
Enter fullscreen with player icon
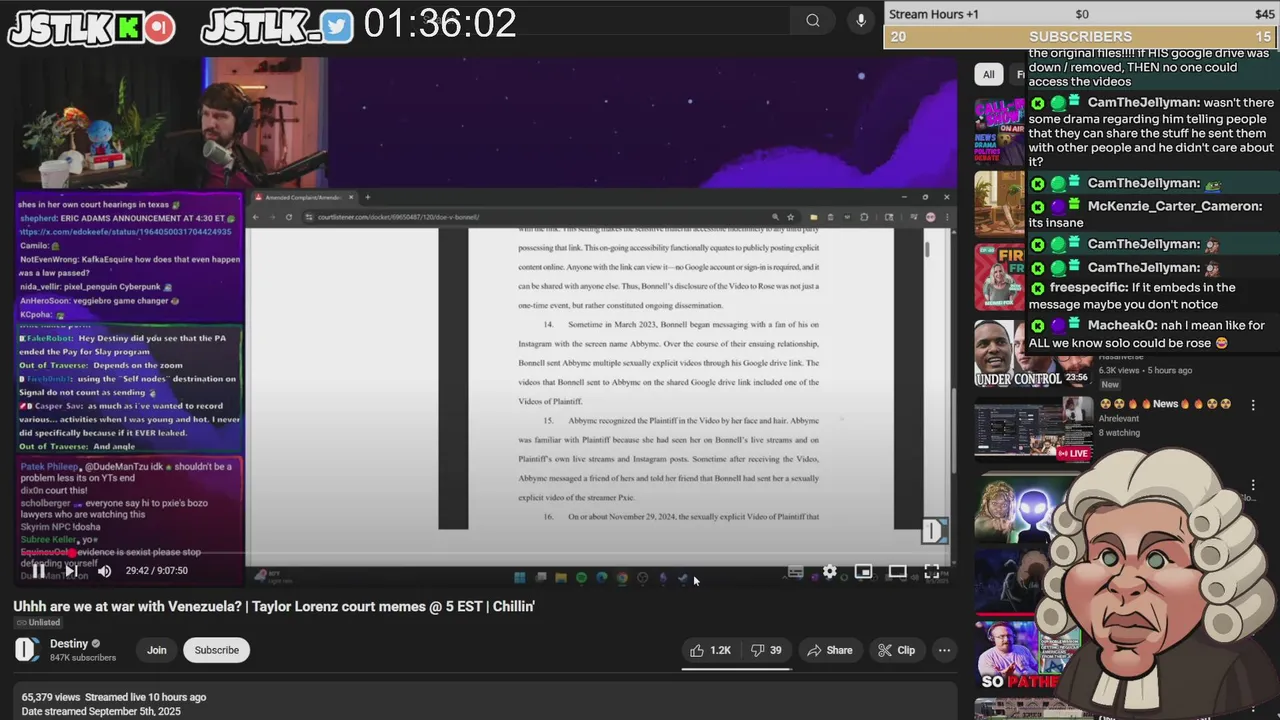point(931,571)
